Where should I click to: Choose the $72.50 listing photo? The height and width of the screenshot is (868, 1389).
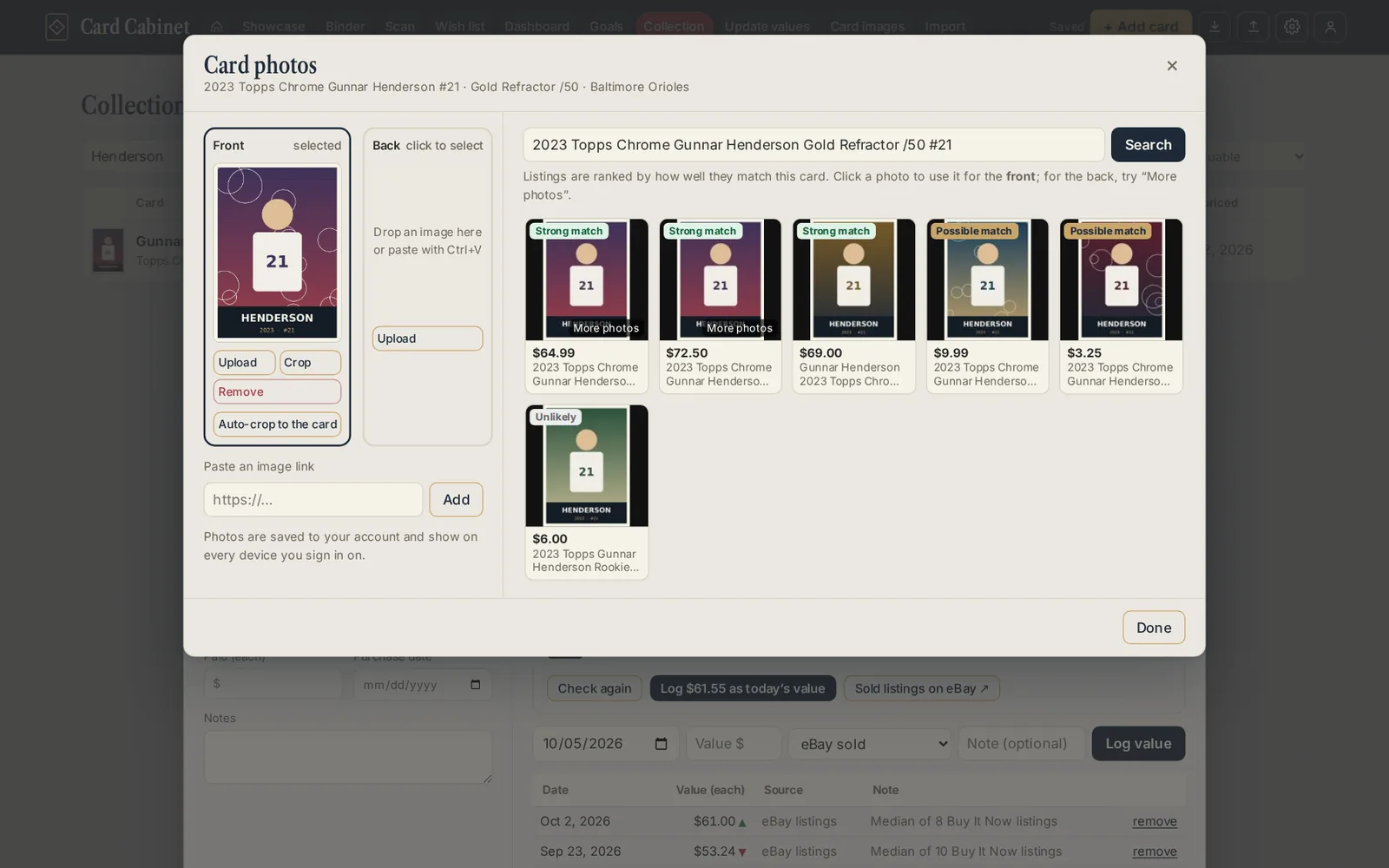click(x=721, y=279)
